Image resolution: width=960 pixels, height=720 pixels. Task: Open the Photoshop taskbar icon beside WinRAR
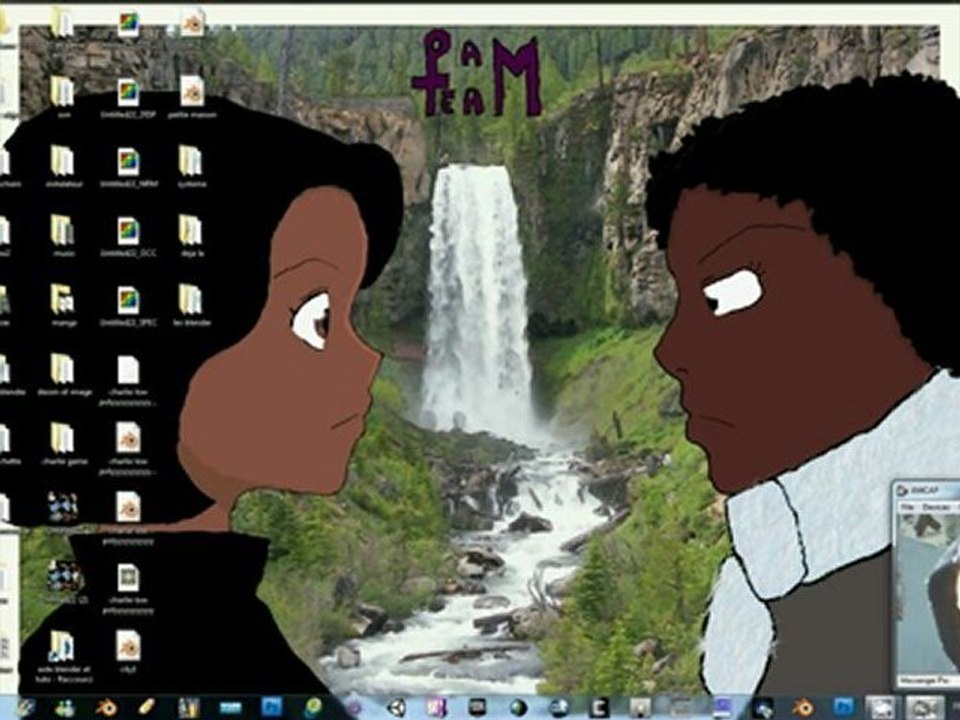271,708
